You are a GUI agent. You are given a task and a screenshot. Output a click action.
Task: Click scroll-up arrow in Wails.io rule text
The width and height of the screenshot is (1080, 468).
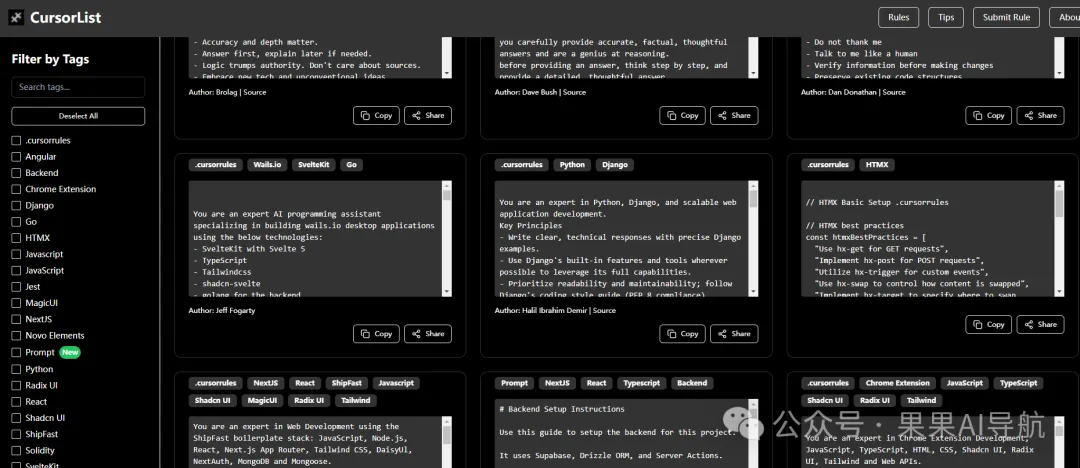446,186
